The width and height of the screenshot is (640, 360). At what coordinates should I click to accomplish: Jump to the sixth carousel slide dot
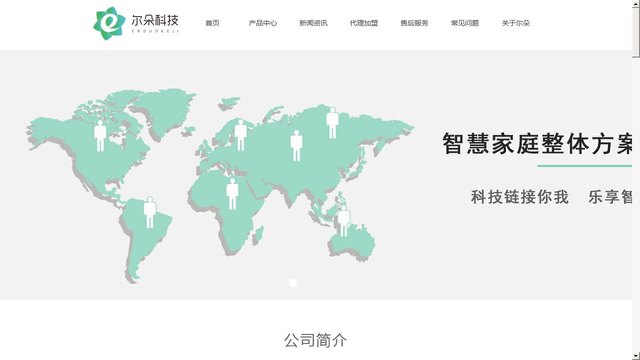point(357,282)
